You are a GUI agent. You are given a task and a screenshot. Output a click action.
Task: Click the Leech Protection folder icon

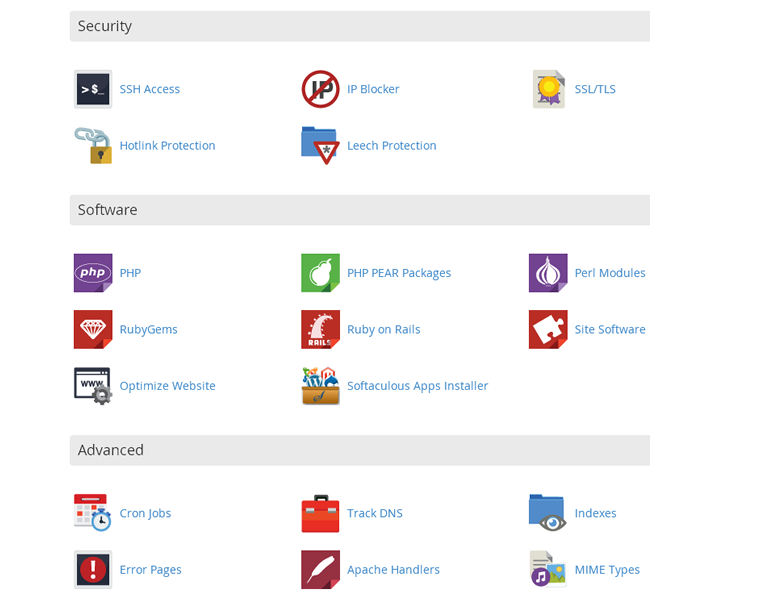click(x=320, y=146)
